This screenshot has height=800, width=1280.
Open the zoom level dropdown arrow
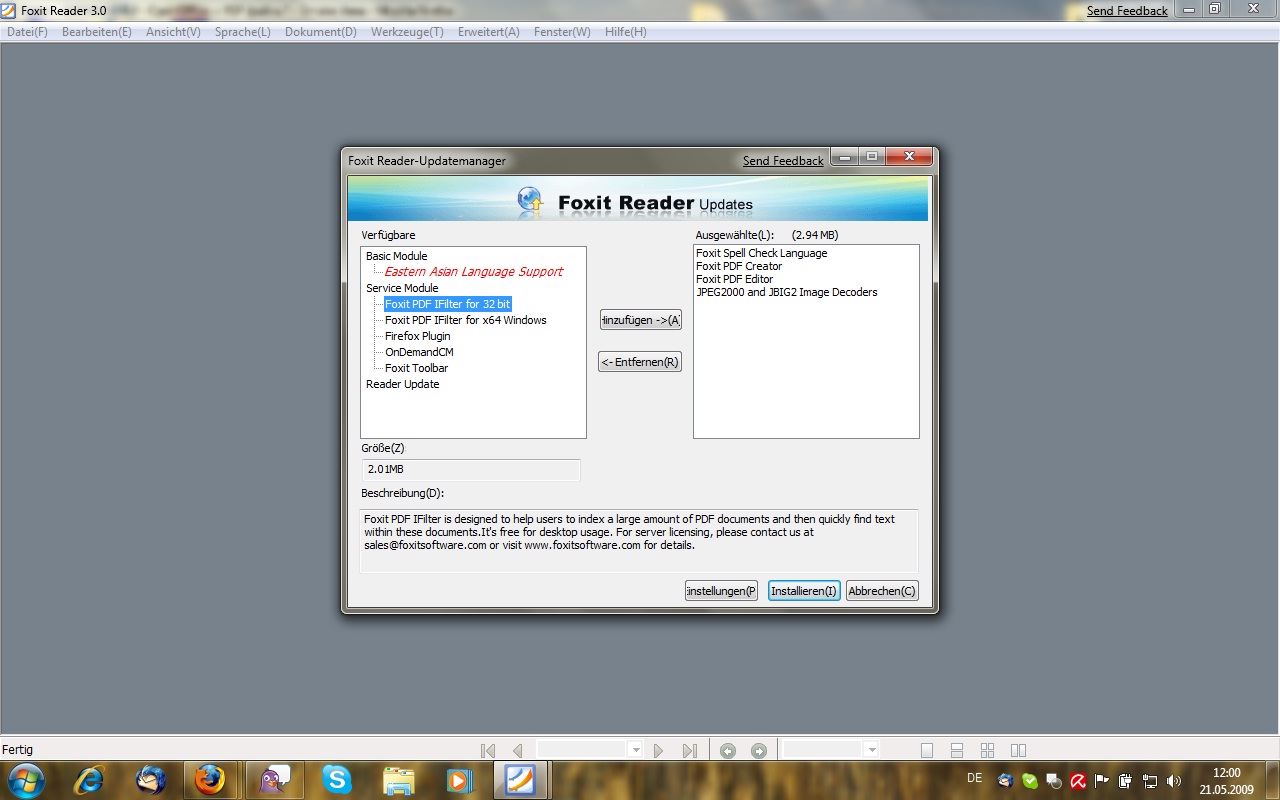click(x=872, y=750)
